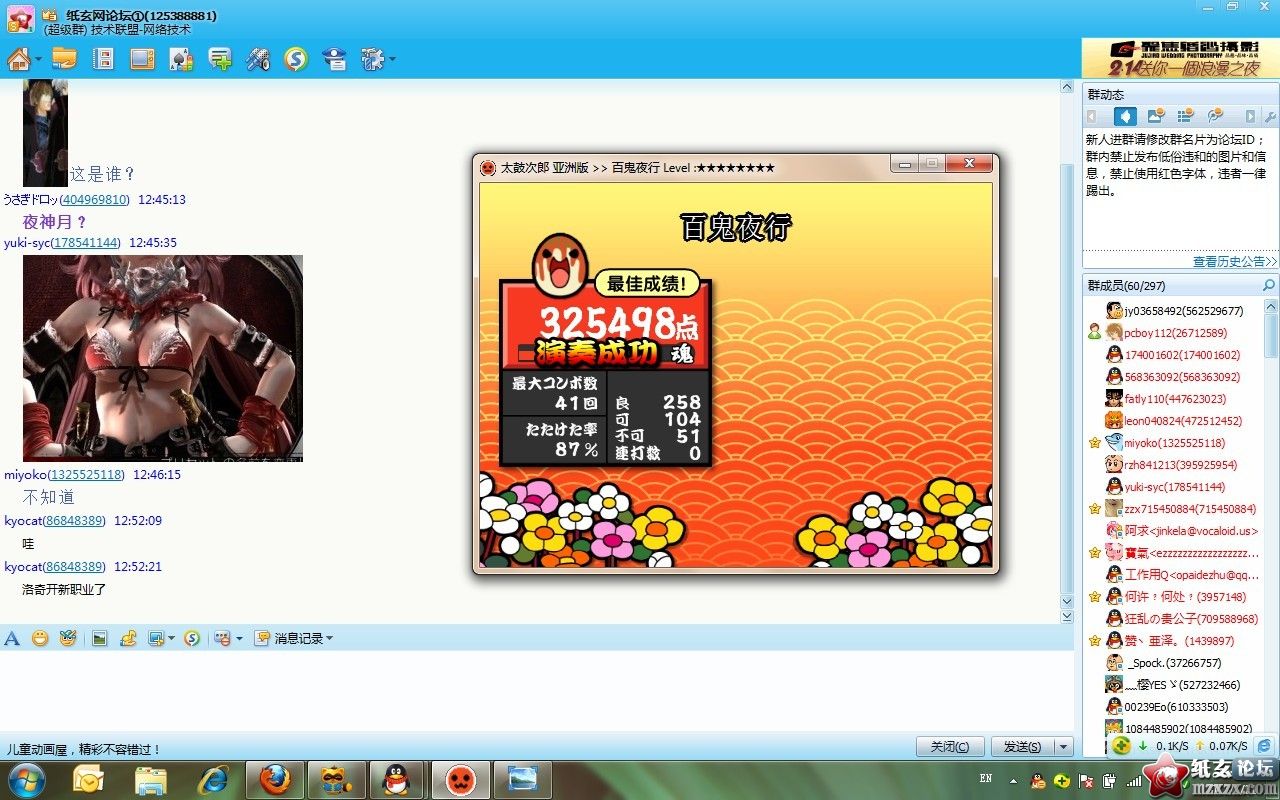This screenshot has height=800, width=1280.
Task: Open the group shared files folder icon
Action: pos(64,58)
